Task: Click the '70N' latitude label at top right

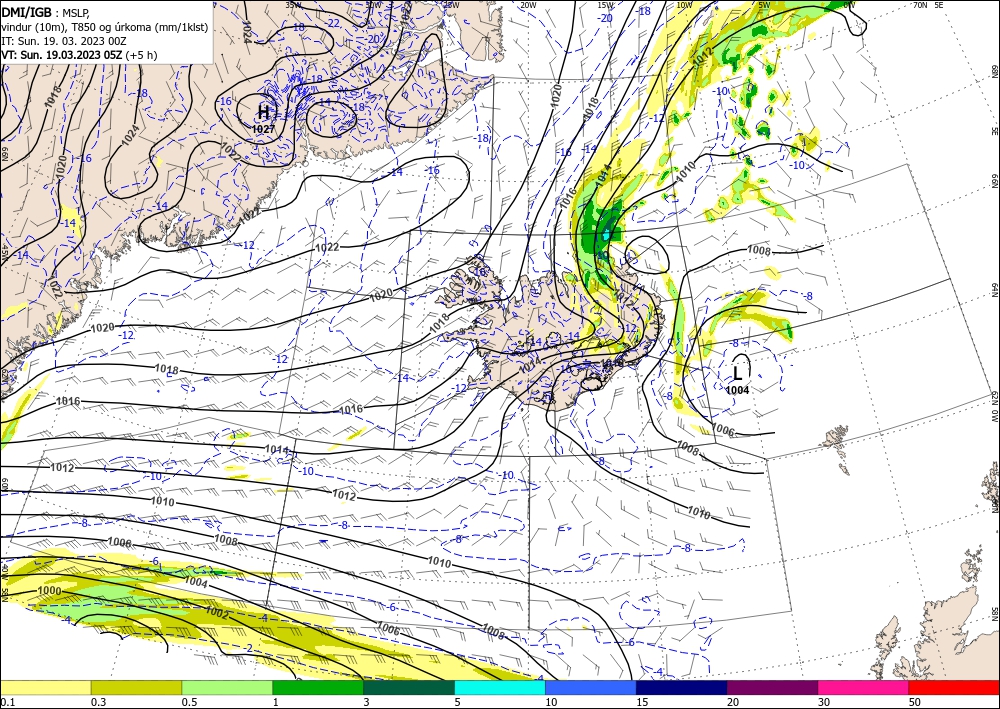Action: point(920,5)
